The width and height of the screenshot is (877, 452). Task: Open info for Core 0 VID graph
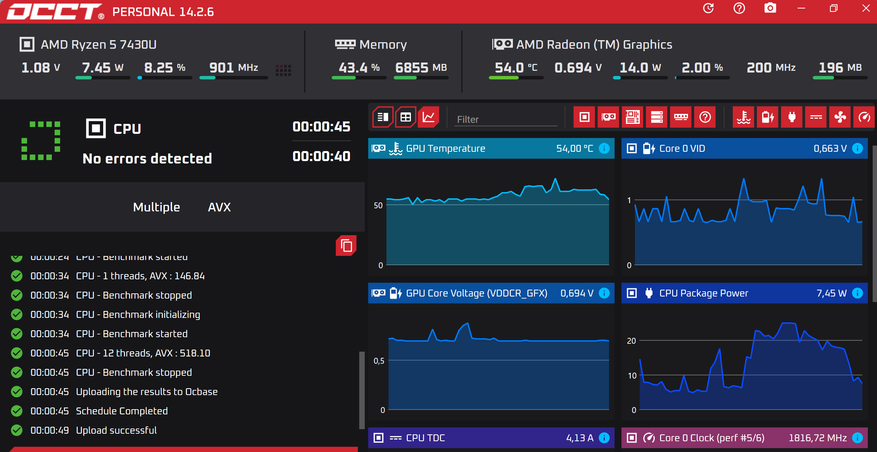pos(856,149)
